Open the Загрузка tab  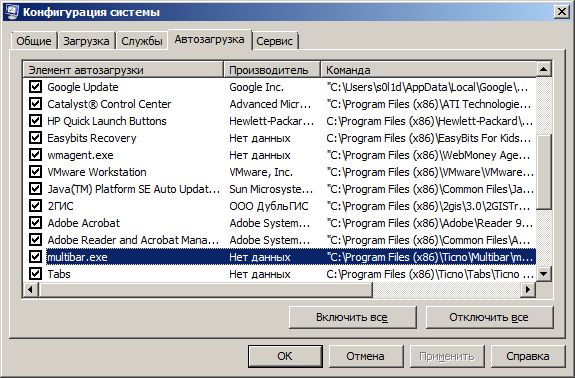(86, 41)
